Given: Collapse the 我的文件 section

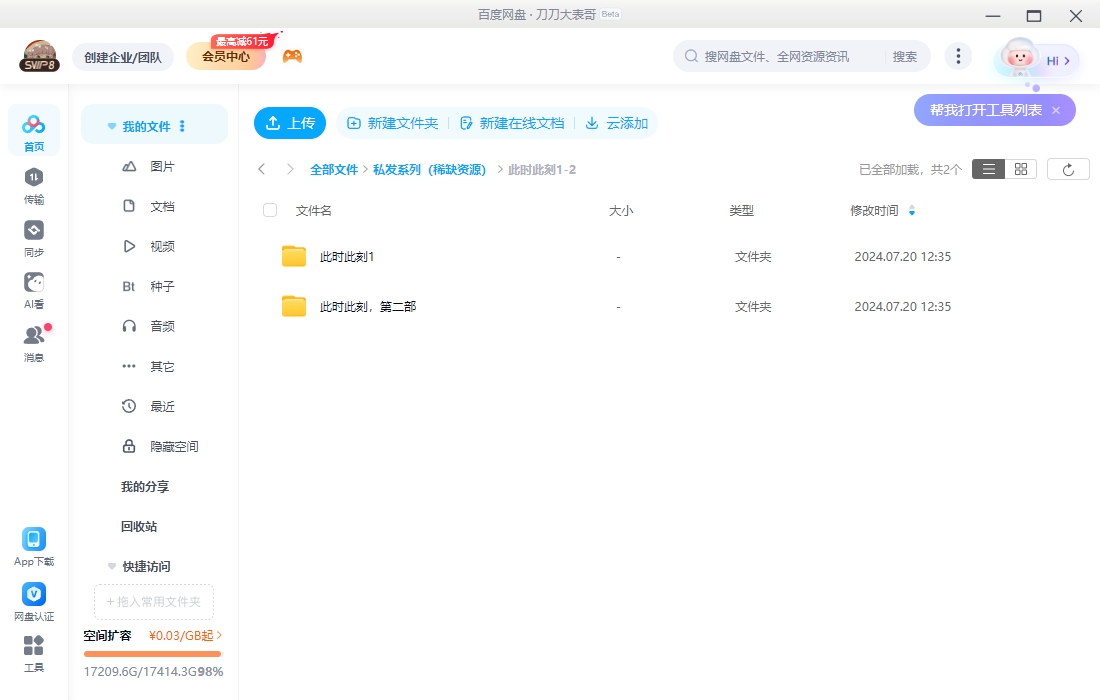Looking at the screenshot, I should pos(111,125).
